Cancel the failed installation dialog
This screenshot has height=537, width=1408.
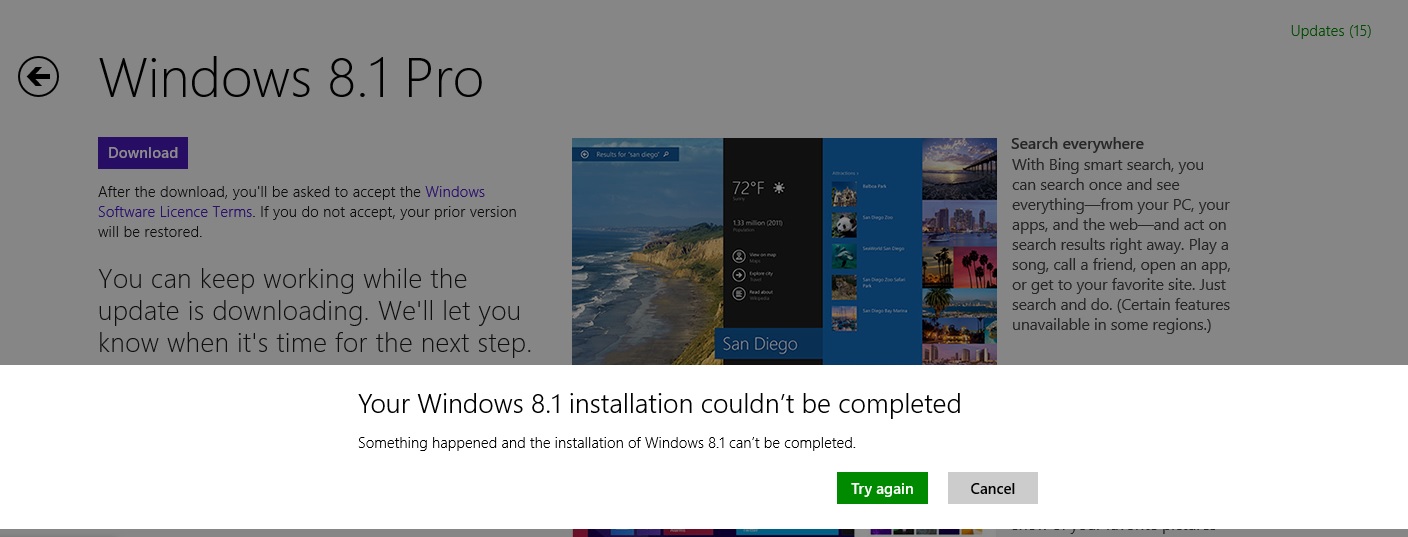(x=992, y=488)
